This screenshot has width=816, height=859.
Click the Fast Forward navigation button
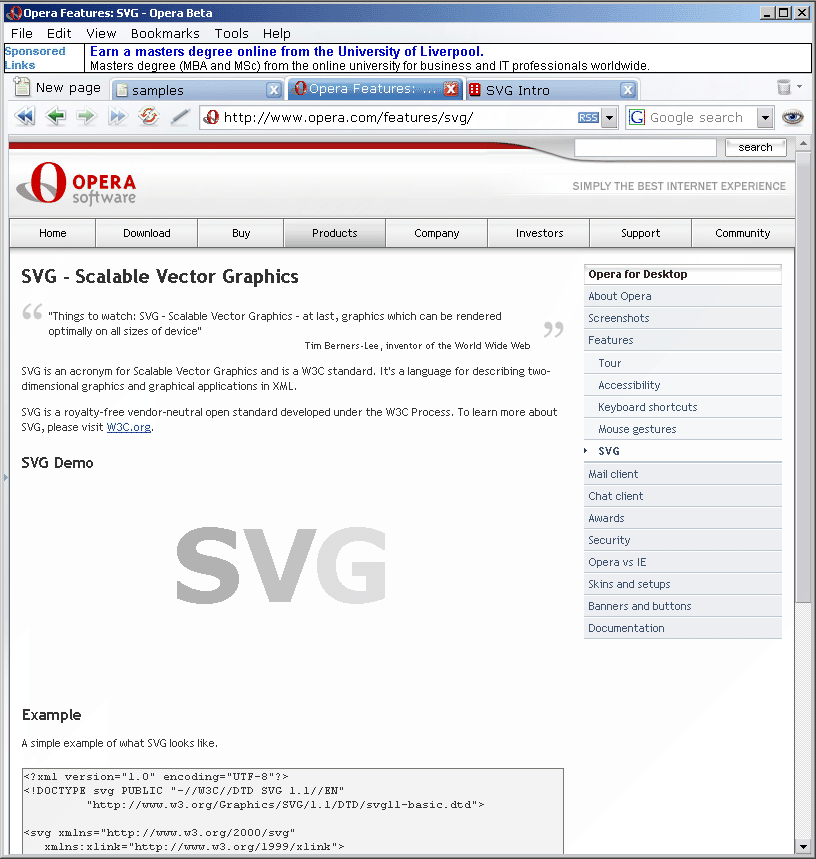(x=118, y=117)
